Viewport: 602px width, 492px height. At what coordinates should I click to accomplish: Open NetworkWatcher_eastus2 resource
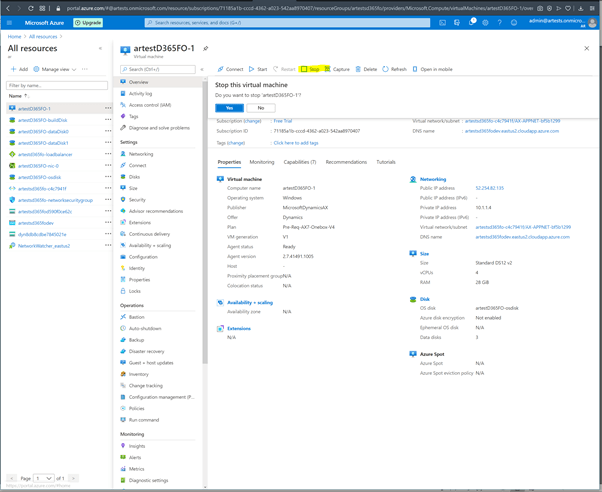coord(44,246)
